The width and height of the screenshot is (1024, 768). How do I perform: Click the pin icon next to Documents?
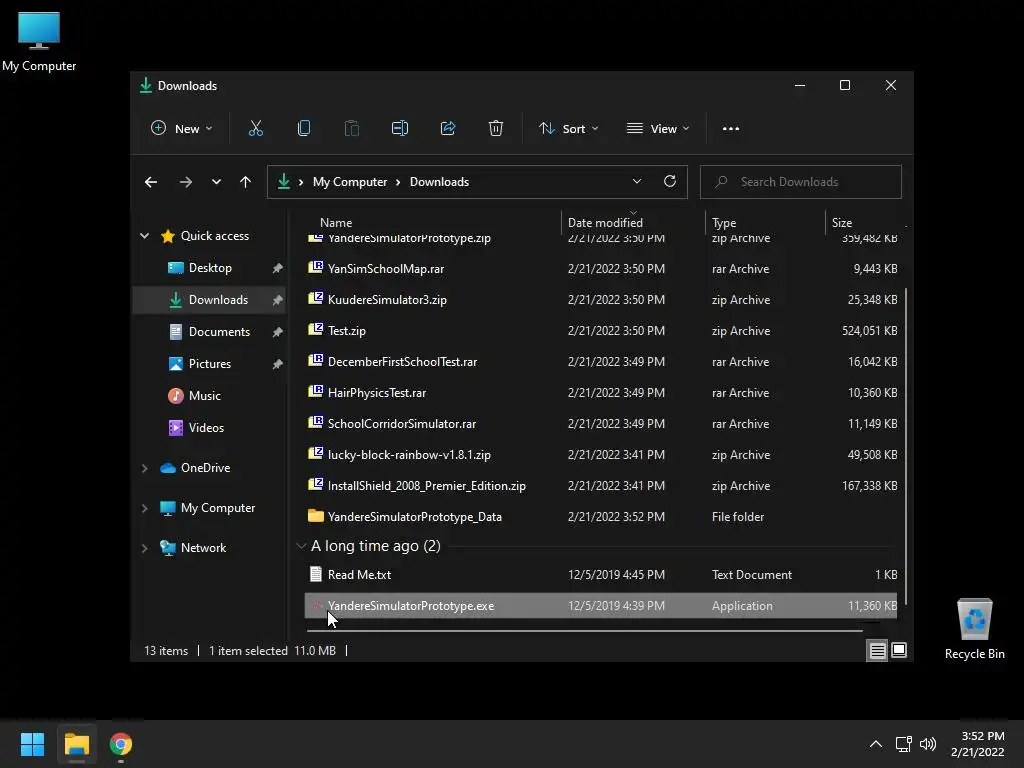pos(277,332)
